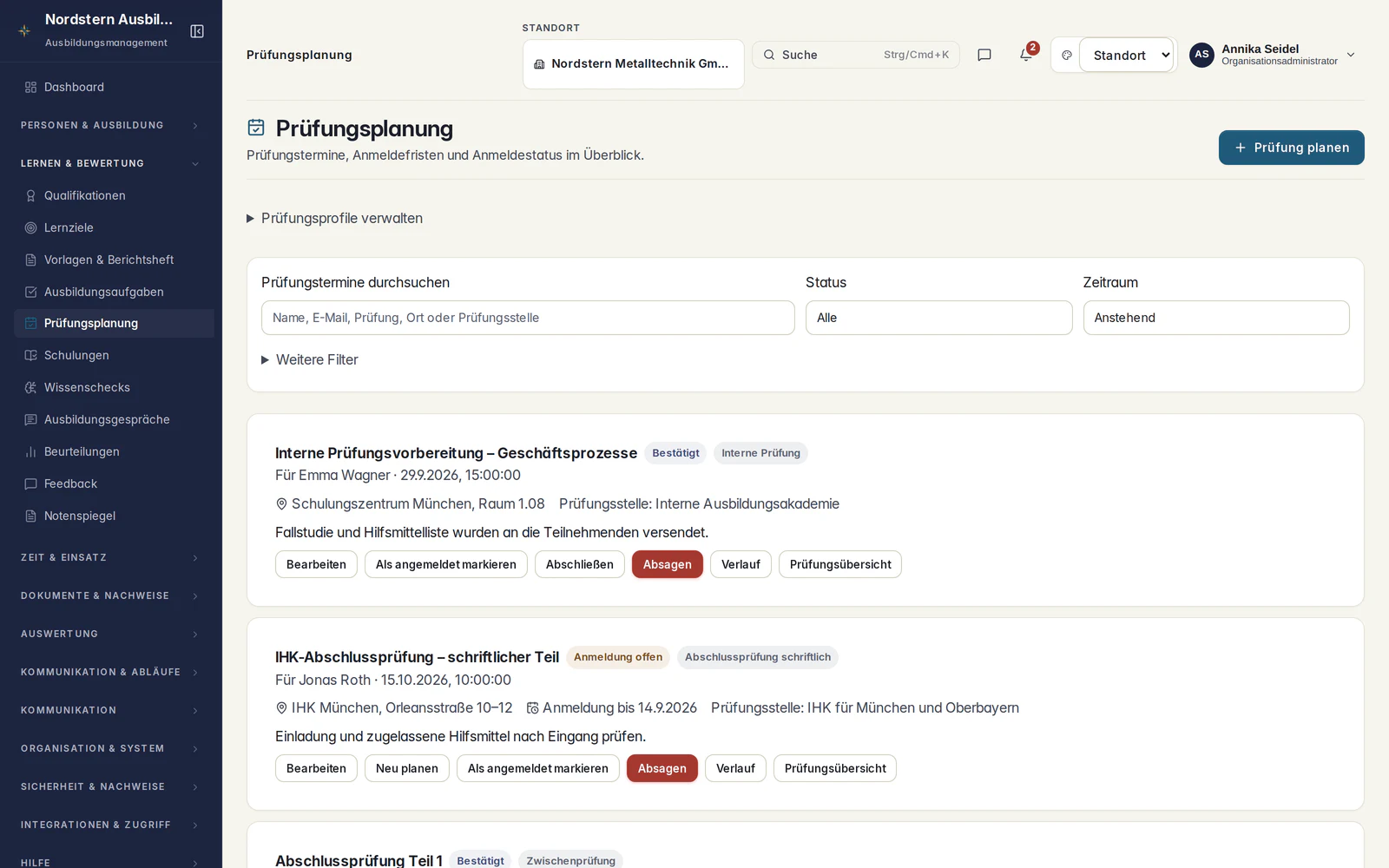Click location pin icon at IHK München

tap(281, 708)
